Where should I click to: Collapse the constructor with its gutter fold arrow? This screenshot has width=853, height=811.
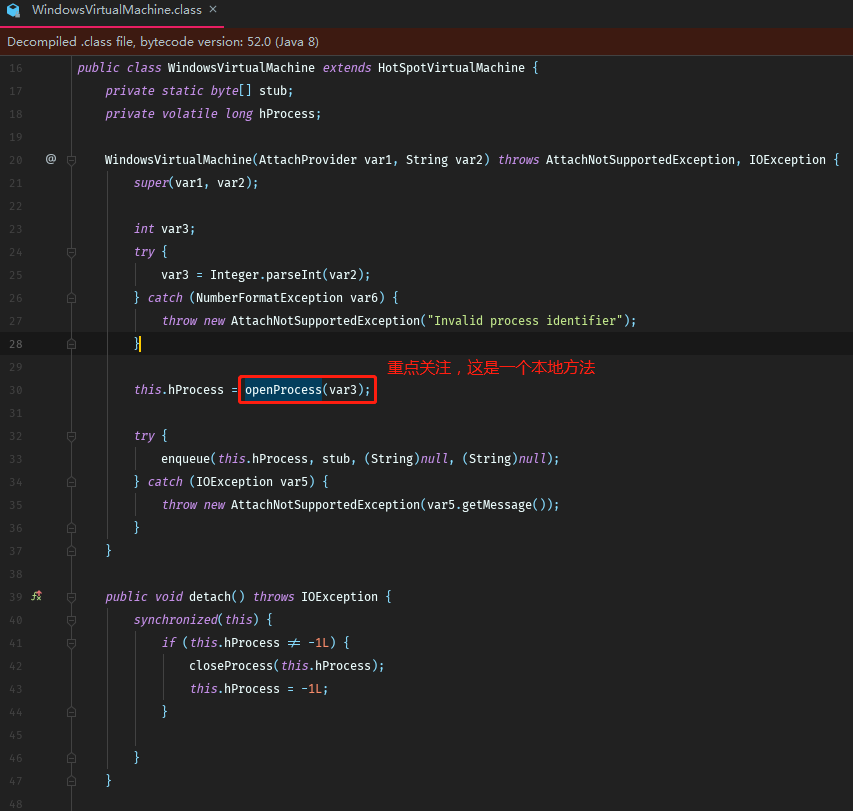(x=71, y=159)
